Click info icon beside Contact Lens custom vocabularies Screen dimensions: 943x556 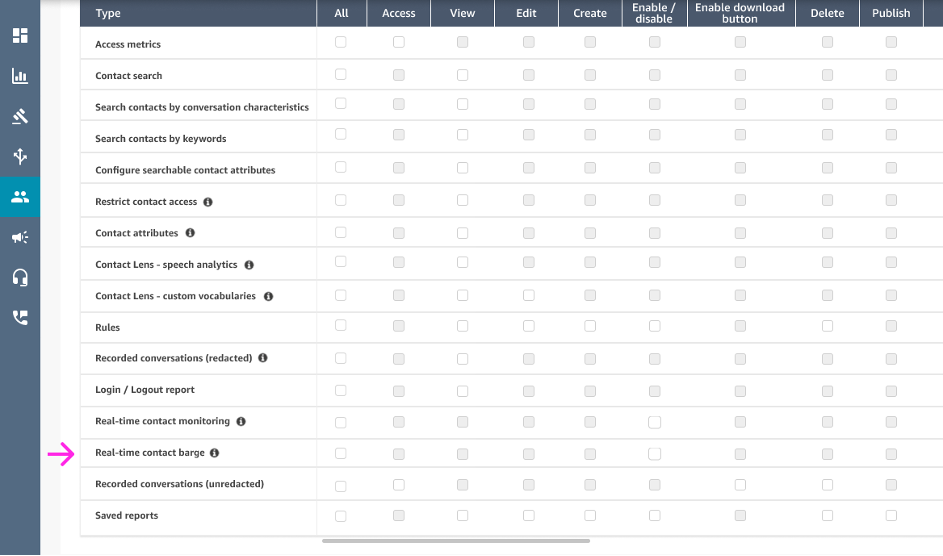coord(268,296)
